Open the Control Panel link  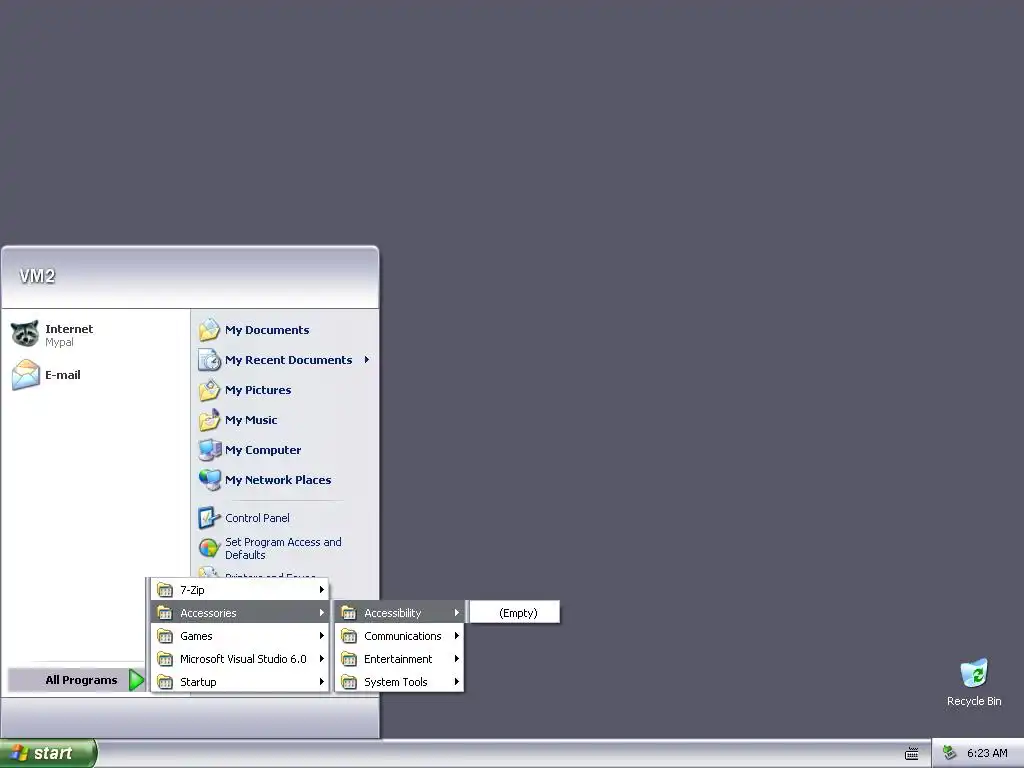[x=257, y=518]
